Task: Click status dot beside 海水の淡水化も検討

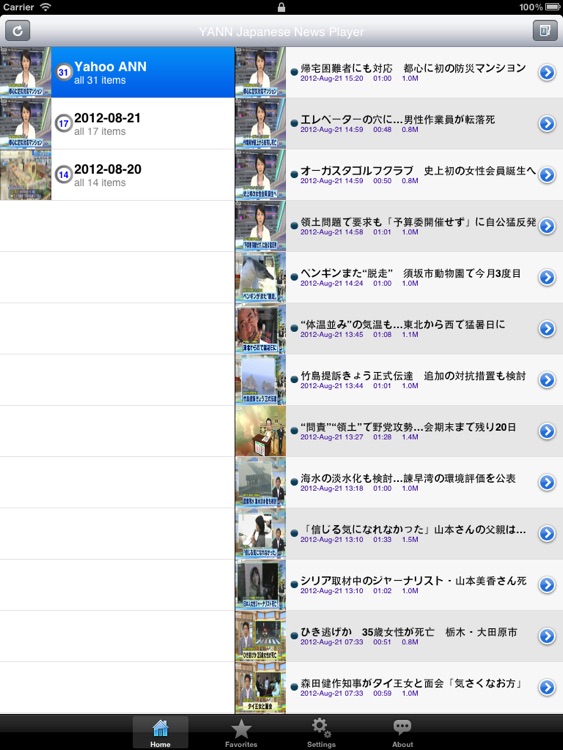Action: [x=294, y=482]
